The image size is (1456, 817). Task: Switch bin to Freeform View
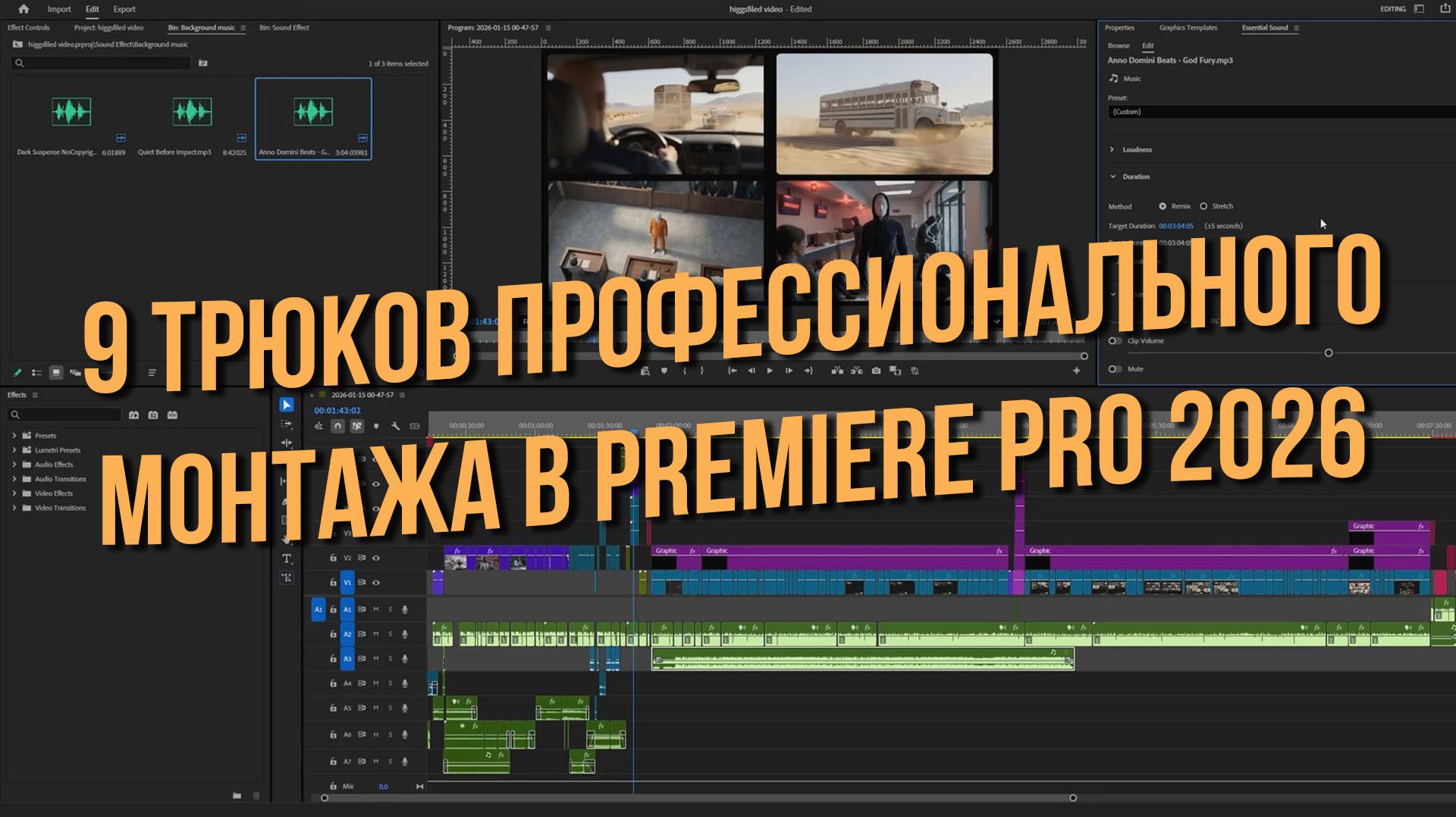75,373
